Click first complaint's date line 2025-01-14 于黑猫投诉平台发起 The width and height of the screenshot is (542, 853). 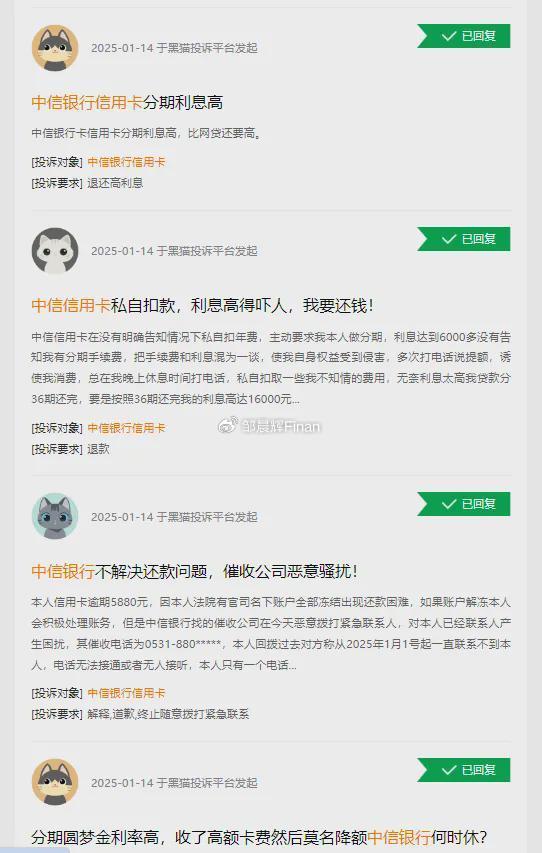174,48
